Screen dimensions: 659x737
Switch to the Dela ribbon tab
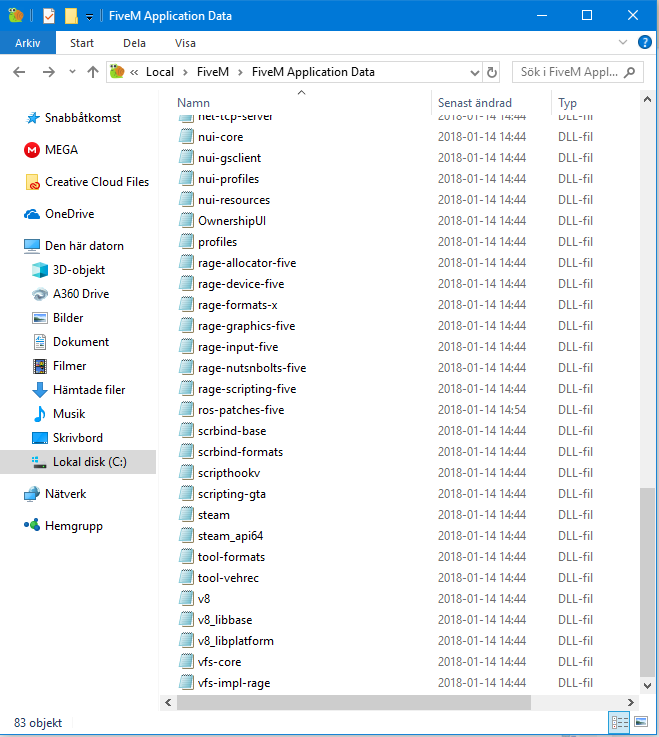click(134, 43)
